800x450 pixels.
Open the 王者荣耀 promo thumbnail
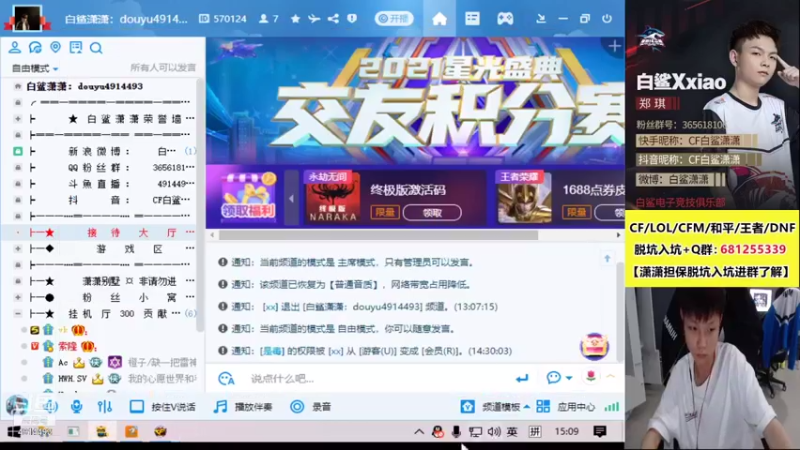click(x=524, y=197)
